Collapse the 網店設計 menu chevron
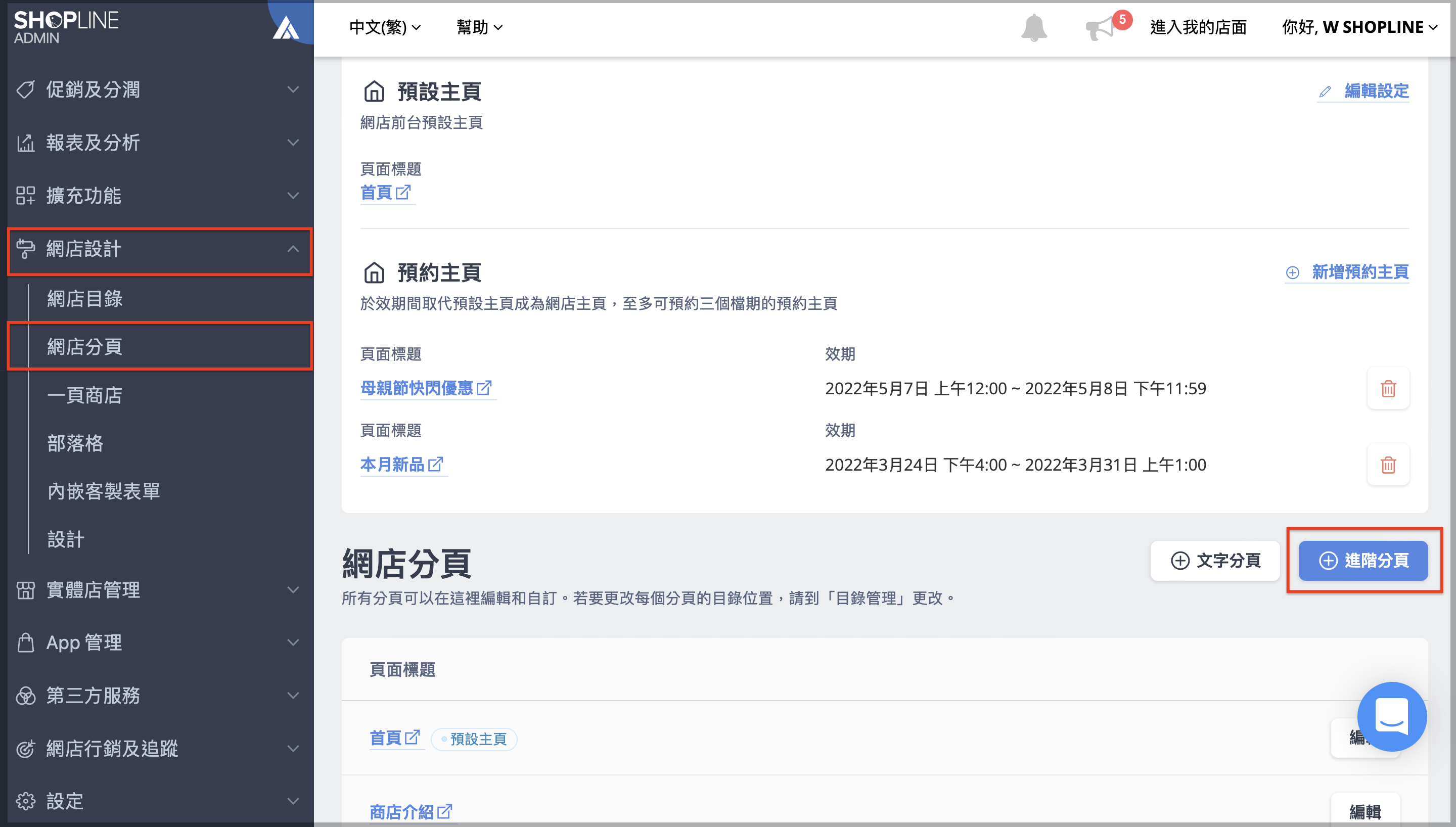The width and height of the screenshot is (1456, 827). coord(293,249)
